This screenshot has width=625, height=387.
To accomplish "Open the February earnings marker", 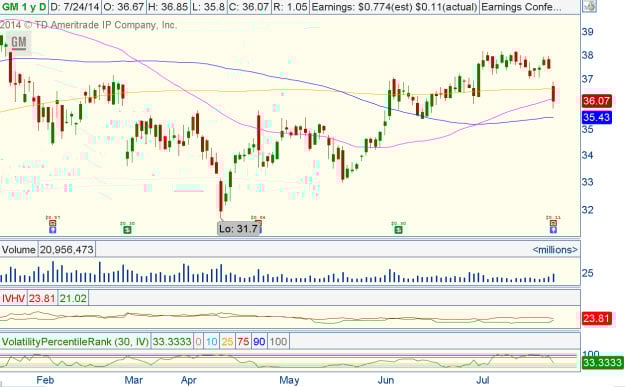I will [53, 223].
